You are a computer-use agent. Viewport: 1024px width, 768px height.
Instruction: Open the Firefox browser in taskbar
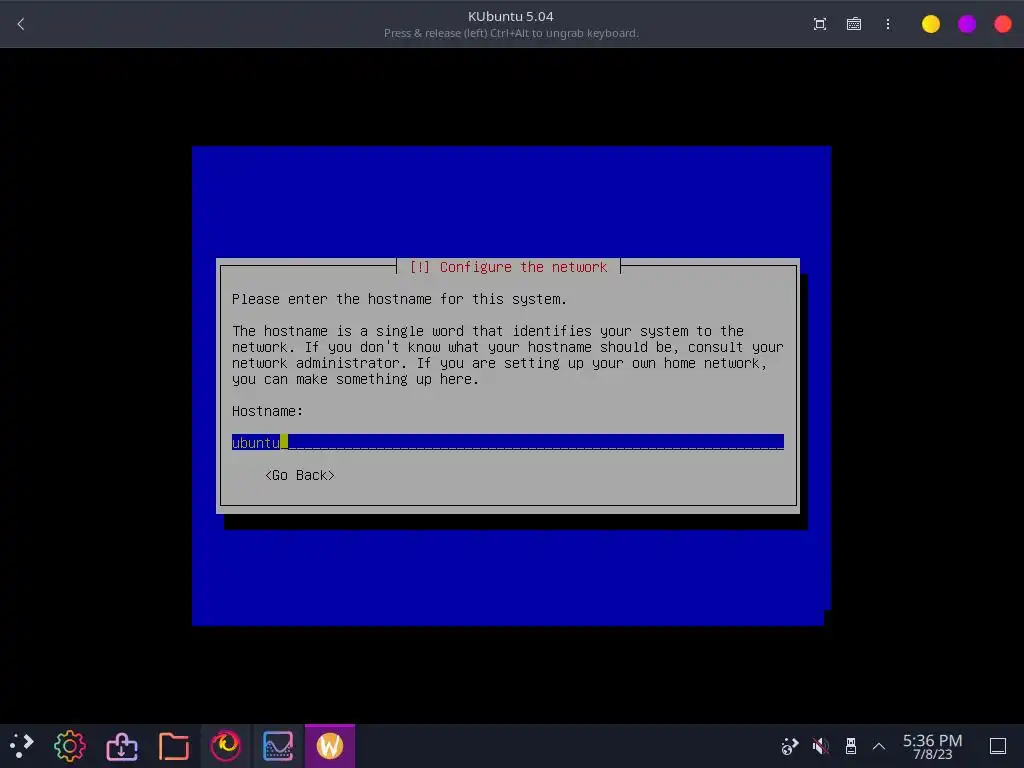225,746
